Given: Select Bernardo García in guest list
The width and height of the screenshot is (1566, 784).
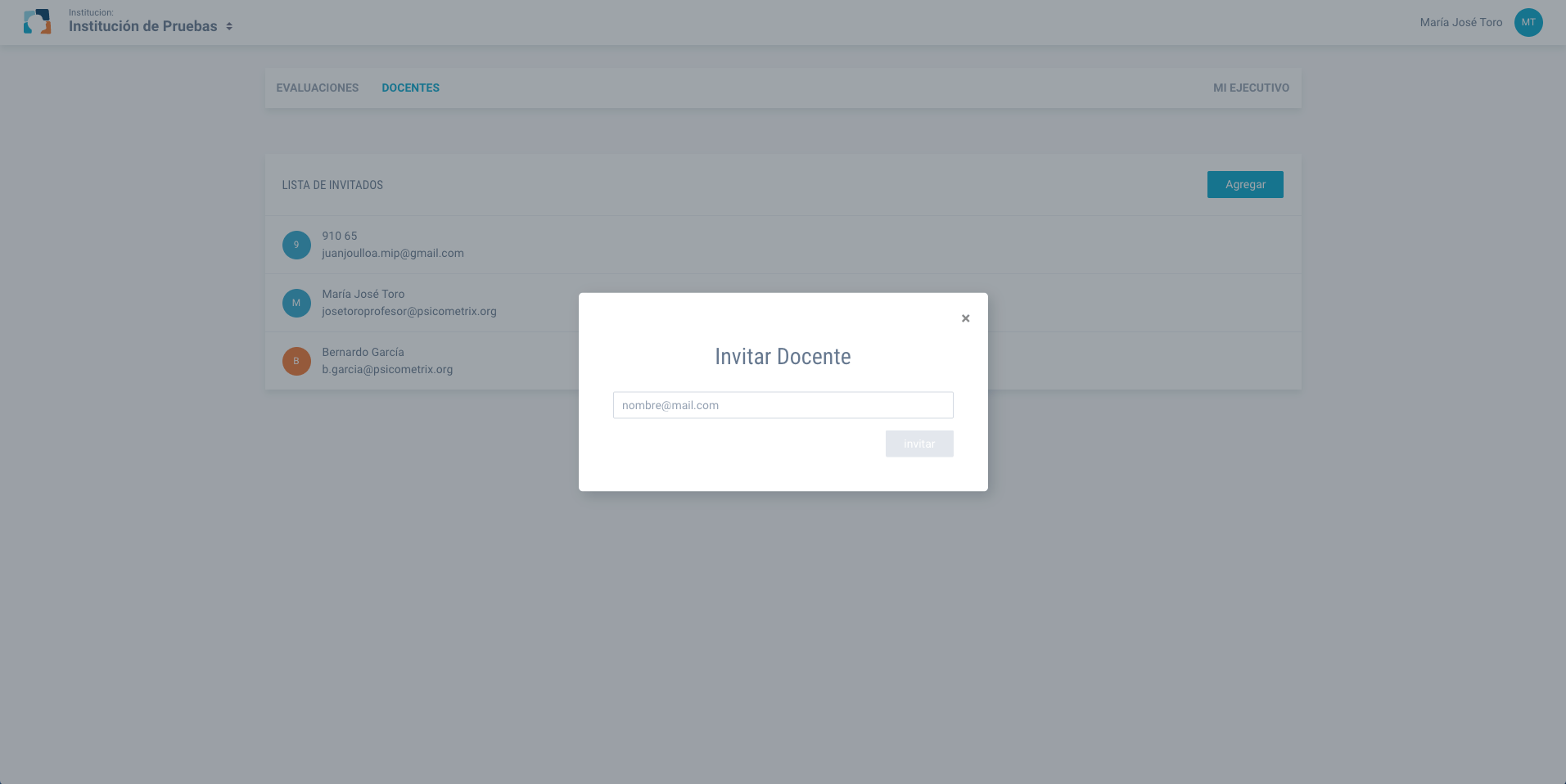Looking at the screenshot, I should tap(363, 352).
